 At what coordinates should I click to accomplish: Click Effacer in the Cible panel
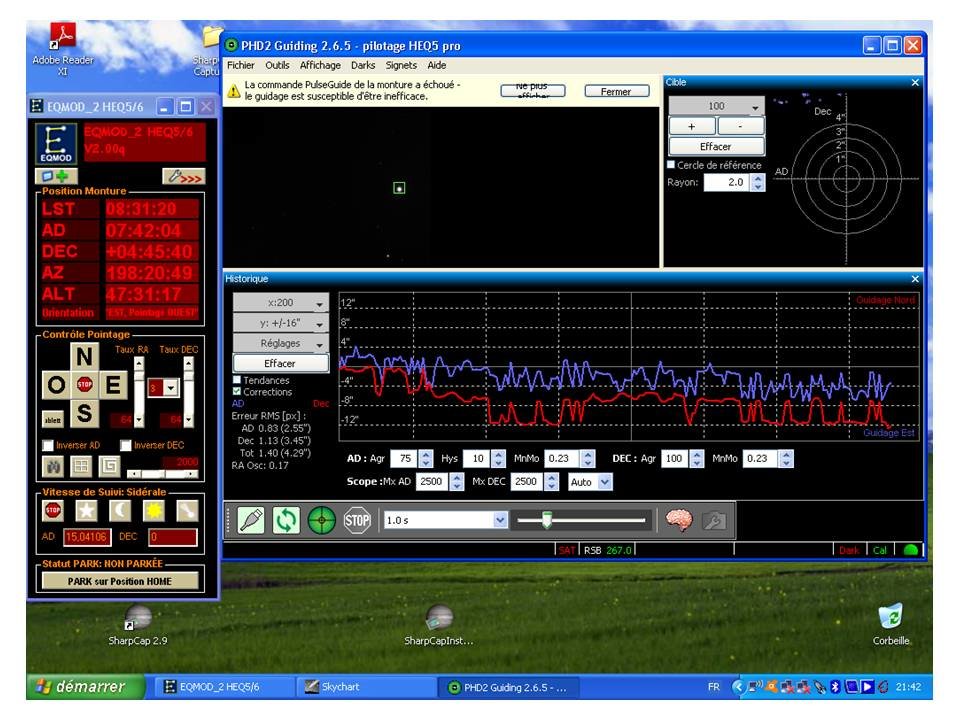click(717, 146)
